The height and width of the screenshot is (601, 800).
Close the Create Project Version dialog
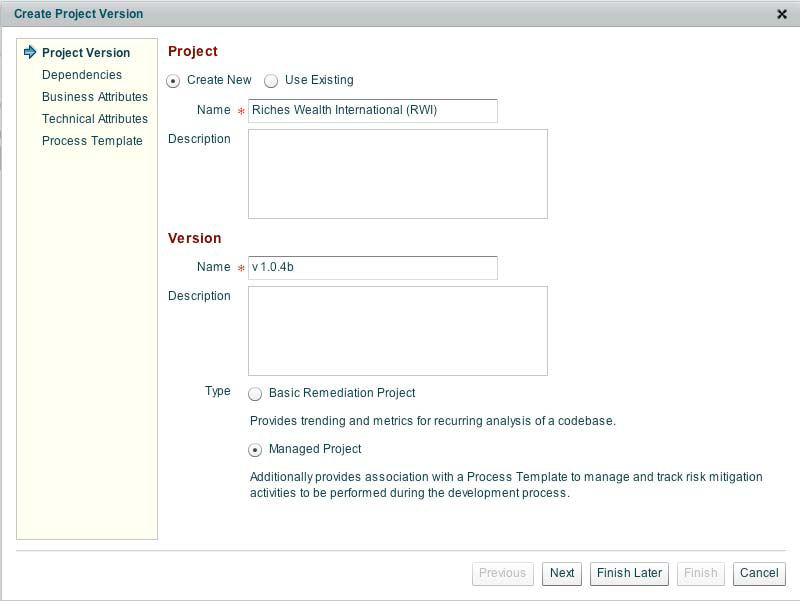coord(782,14)
